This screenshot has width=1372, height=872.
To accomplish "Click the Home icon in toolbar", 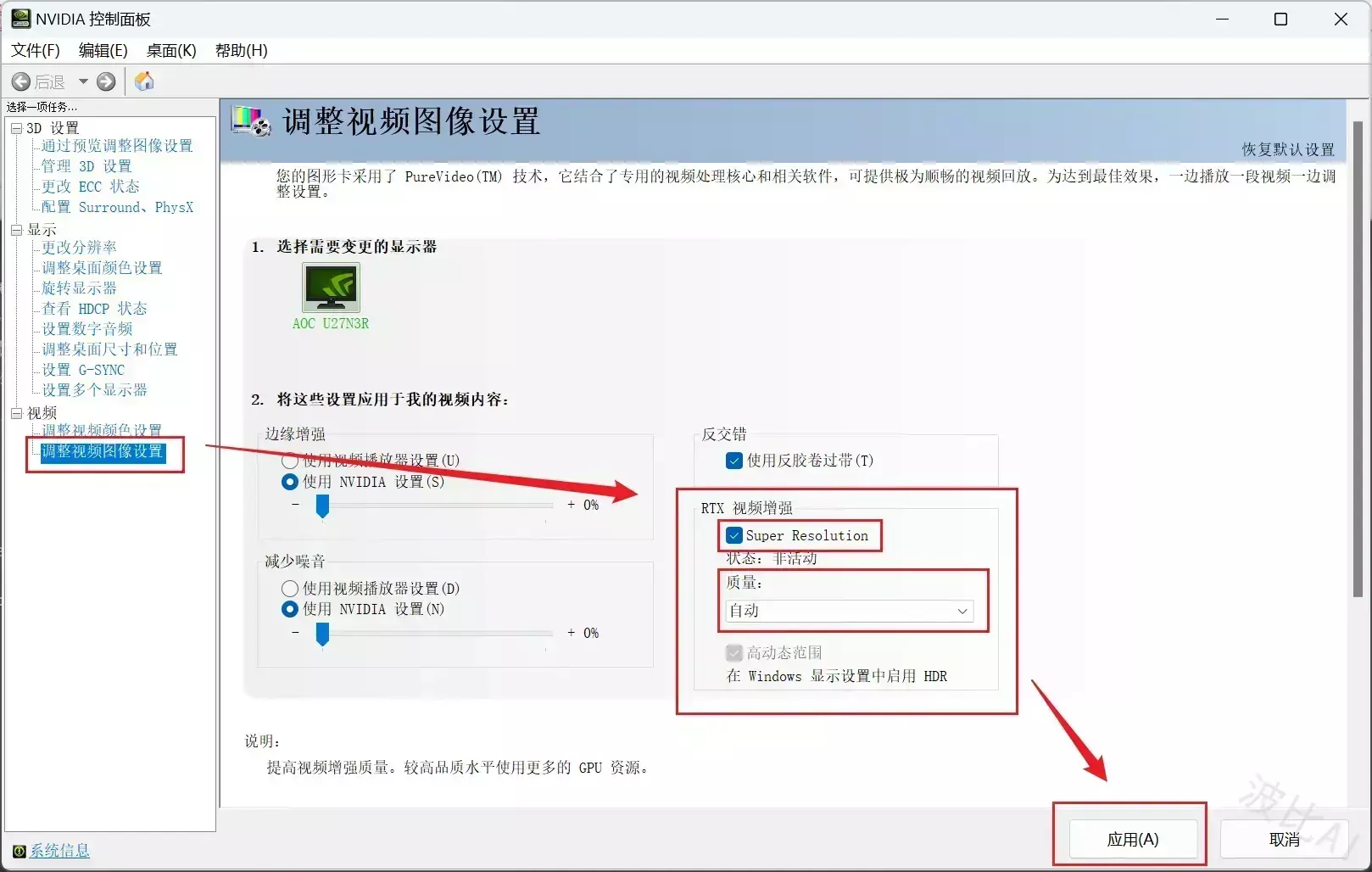I will coord(144,81).
